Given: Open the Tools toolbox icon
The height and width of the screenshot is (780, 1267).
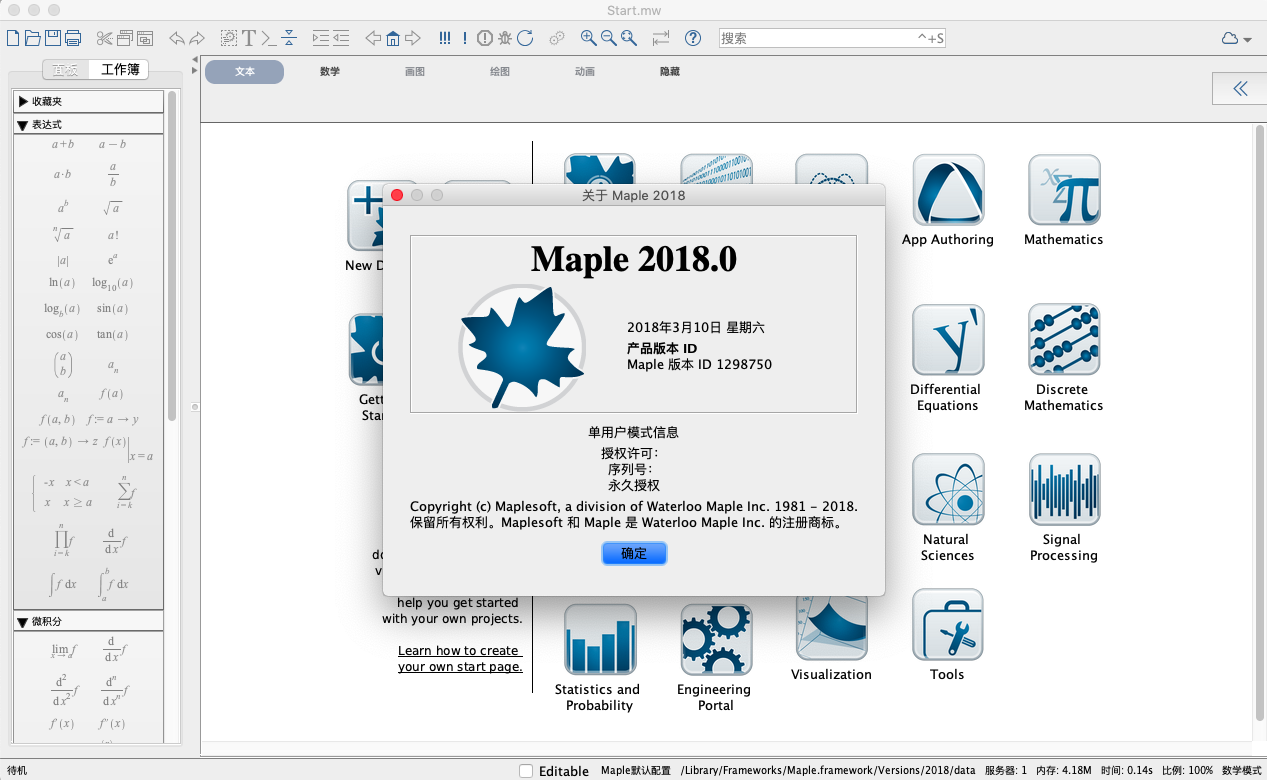Looking at the screenshot, I should pyautogui.click(x=946, y=625).
